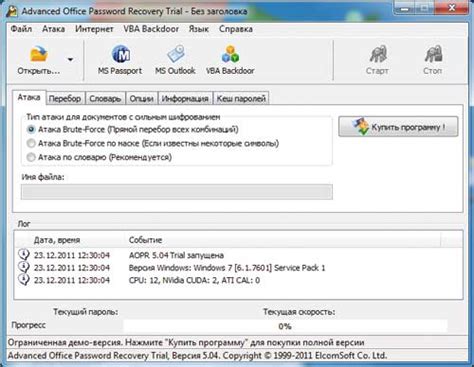Open a file with the Открыть folder icon
The image size is (474, 367).
point(39,61)
